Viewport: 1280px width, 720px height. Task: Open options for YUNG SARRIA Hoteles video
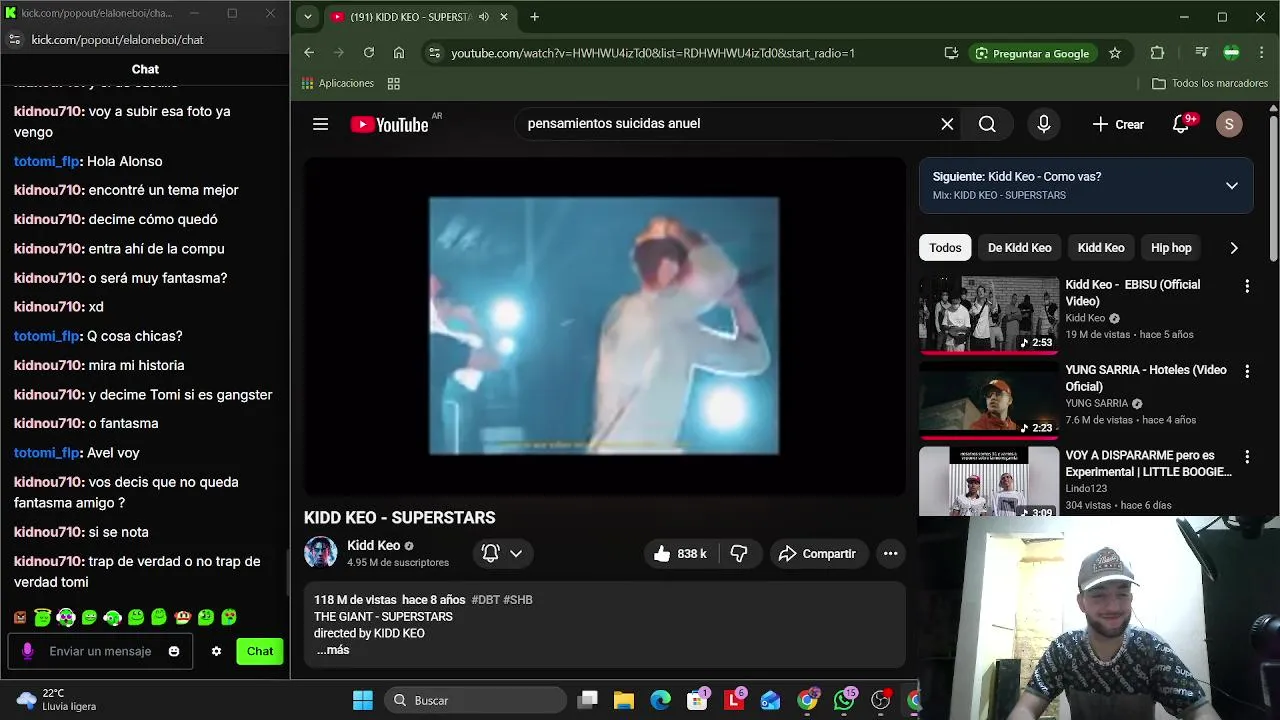tap(1247, 371)
